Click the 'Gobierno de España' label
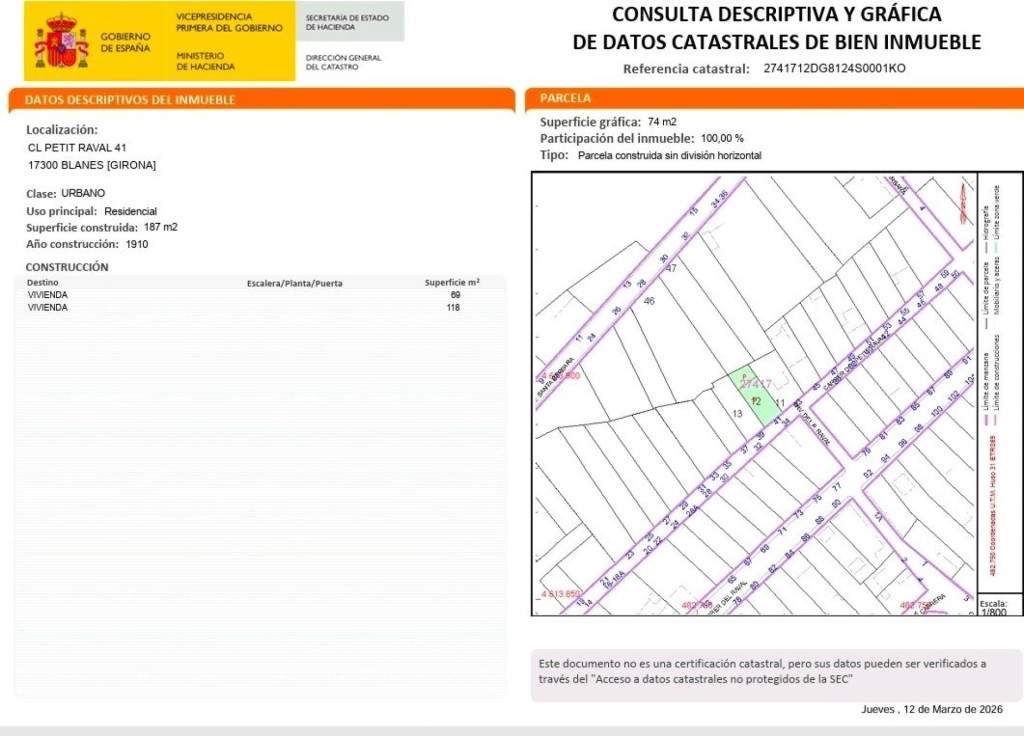1024x736 pixels. (126, 42)
